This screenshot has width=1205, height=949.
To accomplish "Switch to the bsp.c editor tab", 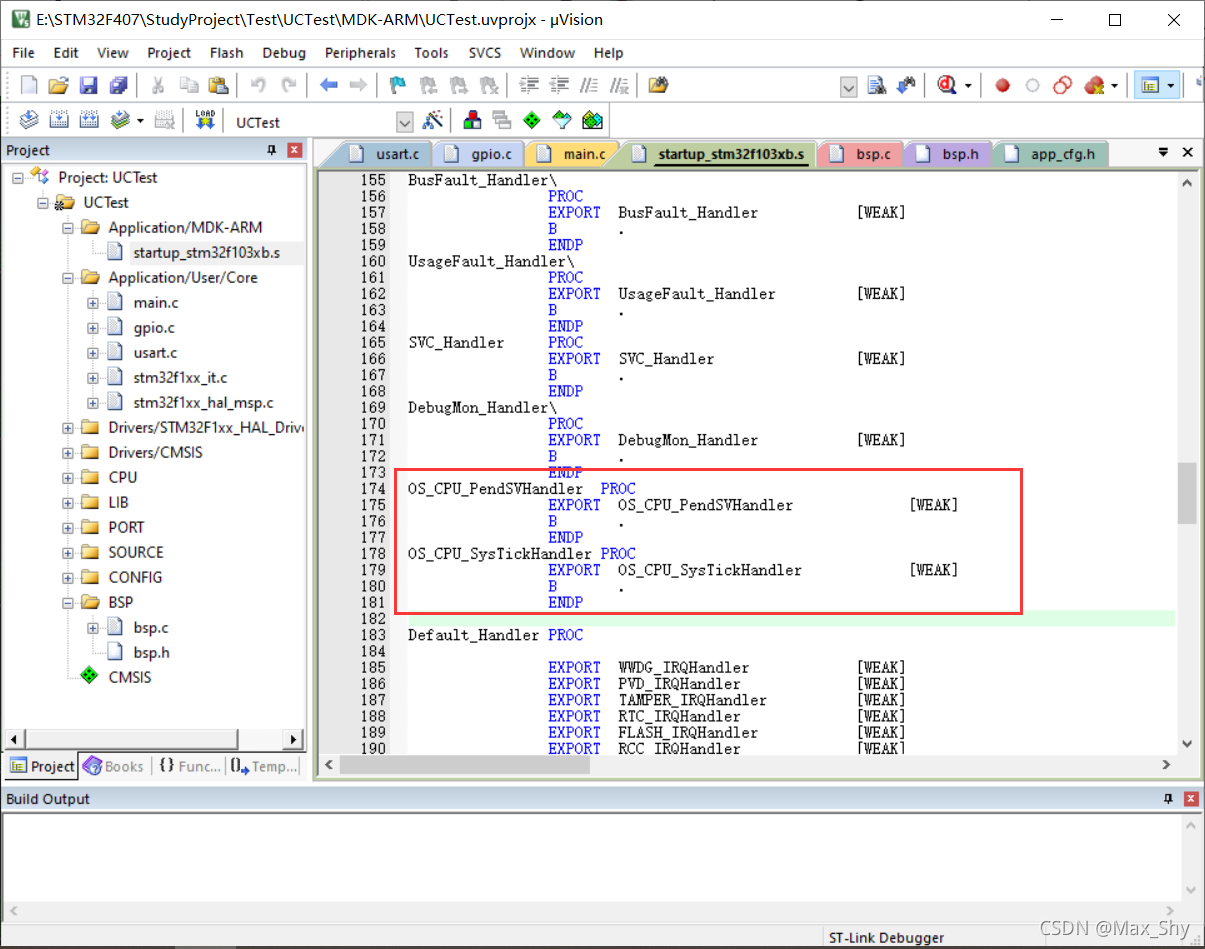I will 862,154.
